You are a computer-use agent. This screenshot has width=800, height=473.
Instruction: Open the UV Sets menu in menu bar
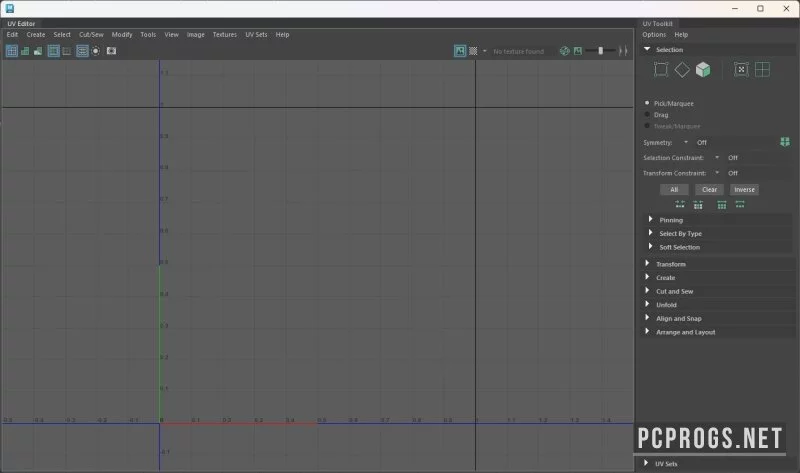256,35
